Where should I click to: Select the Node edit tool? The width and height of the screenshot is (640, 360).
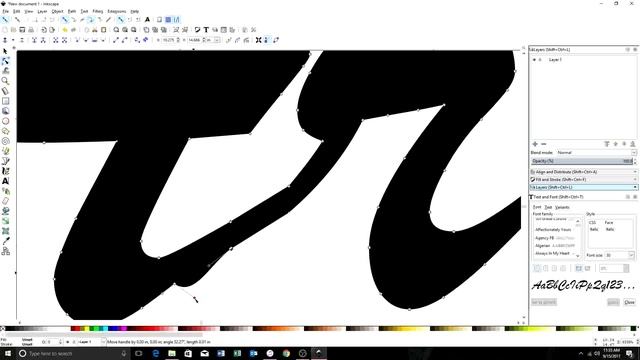point(5,61)
